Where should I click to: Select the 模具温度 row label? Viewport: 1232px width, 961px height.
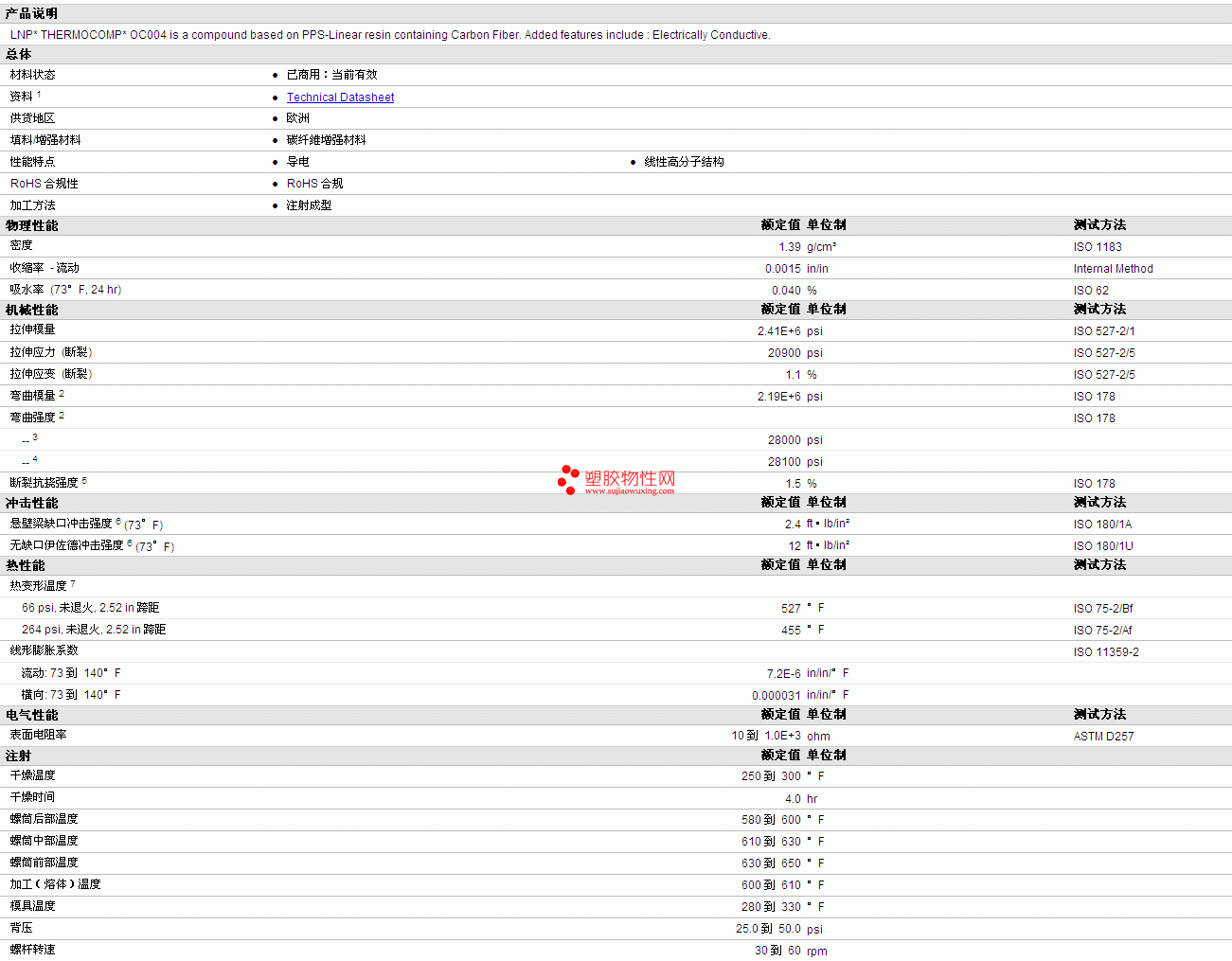pos(33,906)
